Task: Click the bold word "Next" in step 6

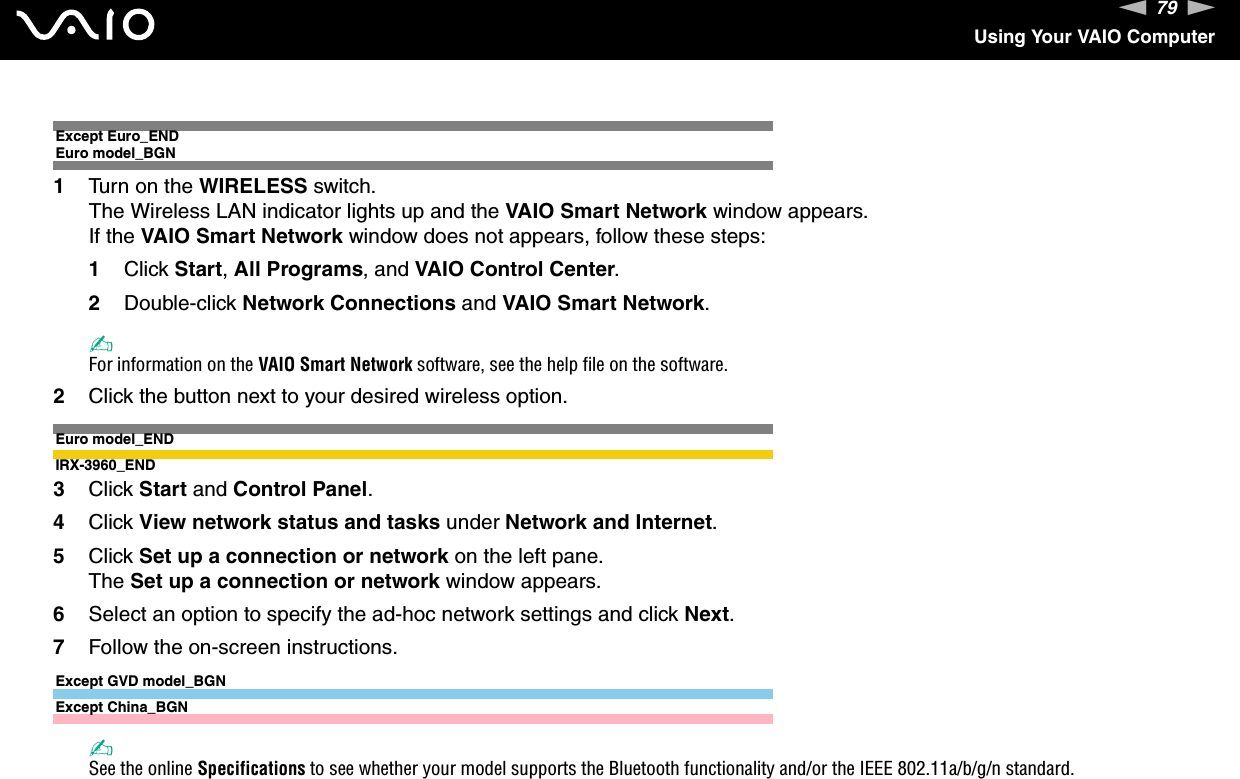Action: [x=706, y=614]
